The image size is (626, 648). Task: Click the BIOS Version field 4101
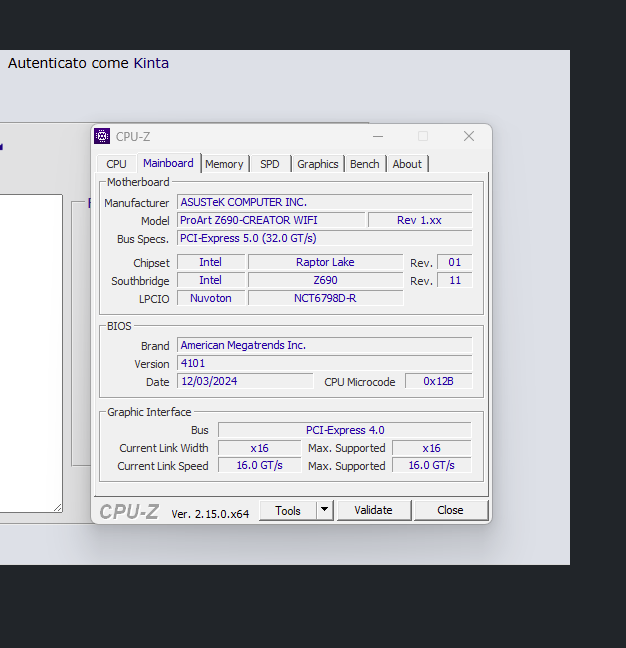(324, 363)
